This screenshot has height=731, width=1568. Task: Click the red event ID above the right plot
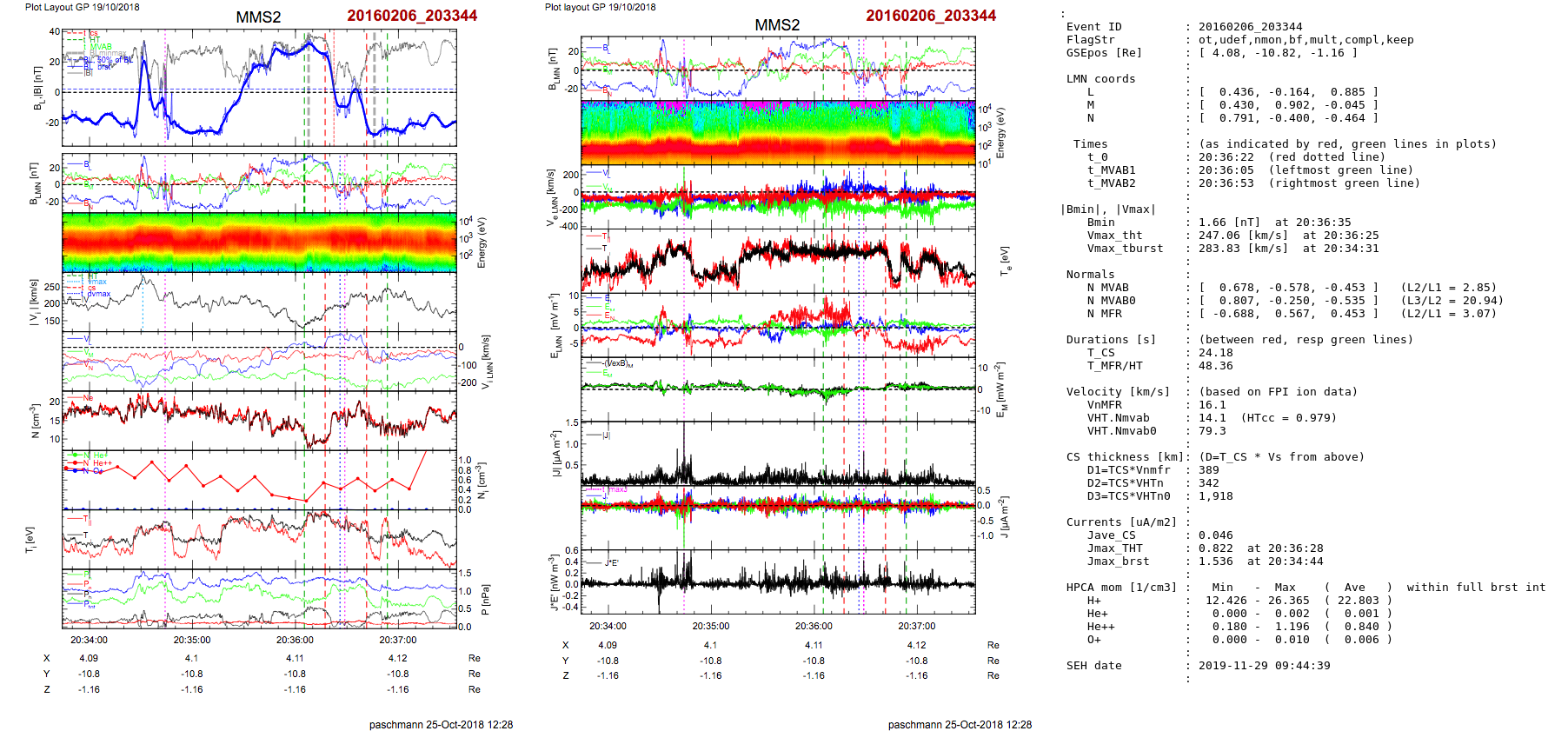point(930,16)
